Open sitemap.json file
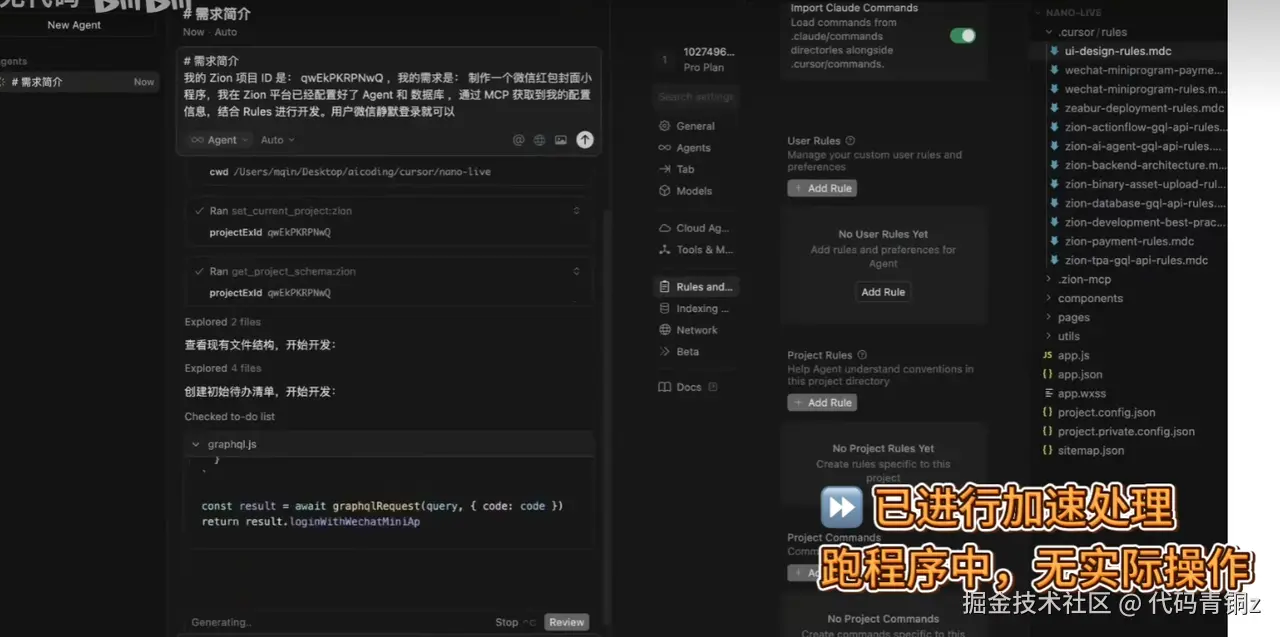 pos(1090,450)
